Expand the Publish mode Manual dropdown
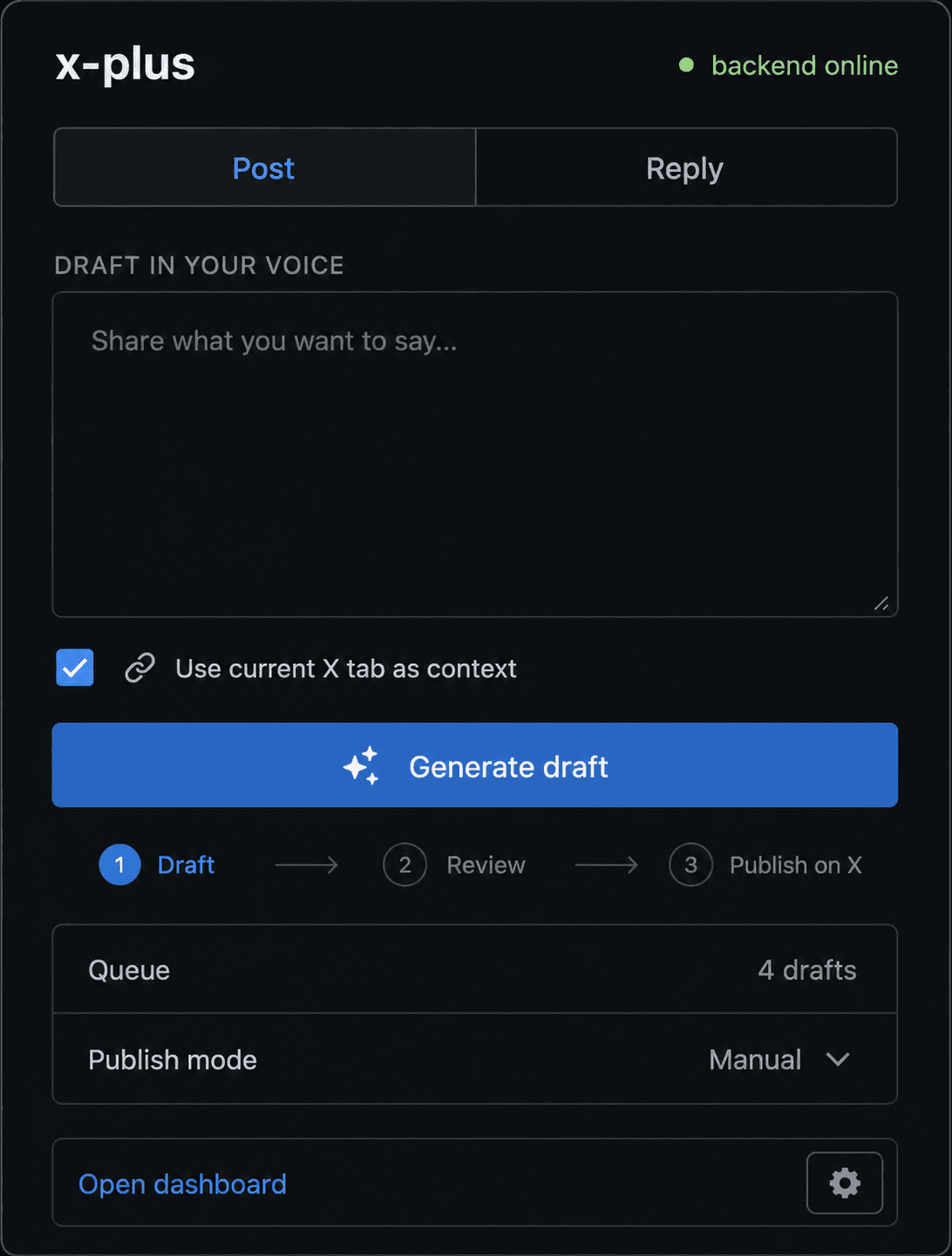 coord(779,1059)
